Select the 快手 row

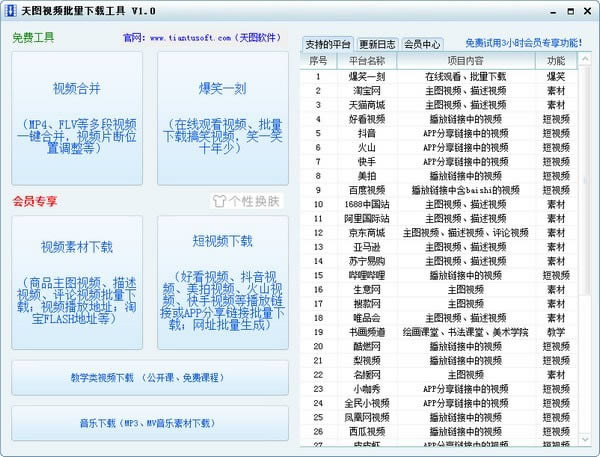click(x=439, y=162)
